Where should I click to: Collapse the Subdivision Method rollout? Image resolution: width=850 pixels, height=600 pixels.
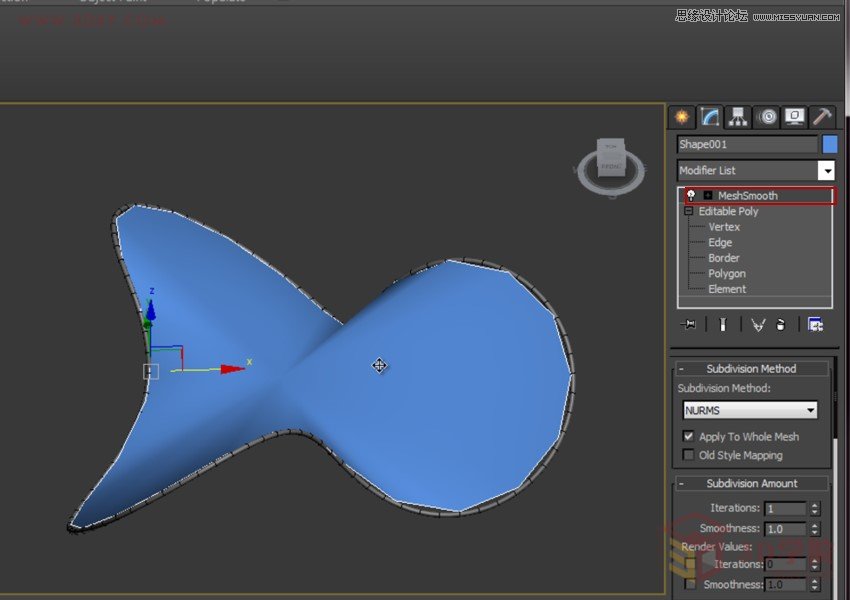751,369
